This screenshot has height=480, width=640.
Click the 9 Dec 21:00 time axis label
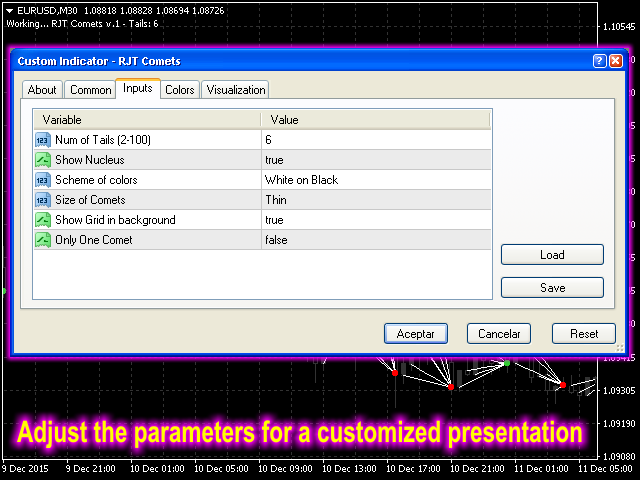click(x=91, y=469)
